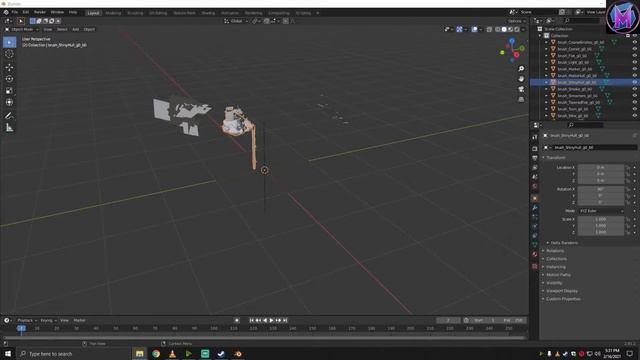This screenshot has width=640, height=360.
Task: Open the Global orientation dropdown
Action: coord(236,21)
